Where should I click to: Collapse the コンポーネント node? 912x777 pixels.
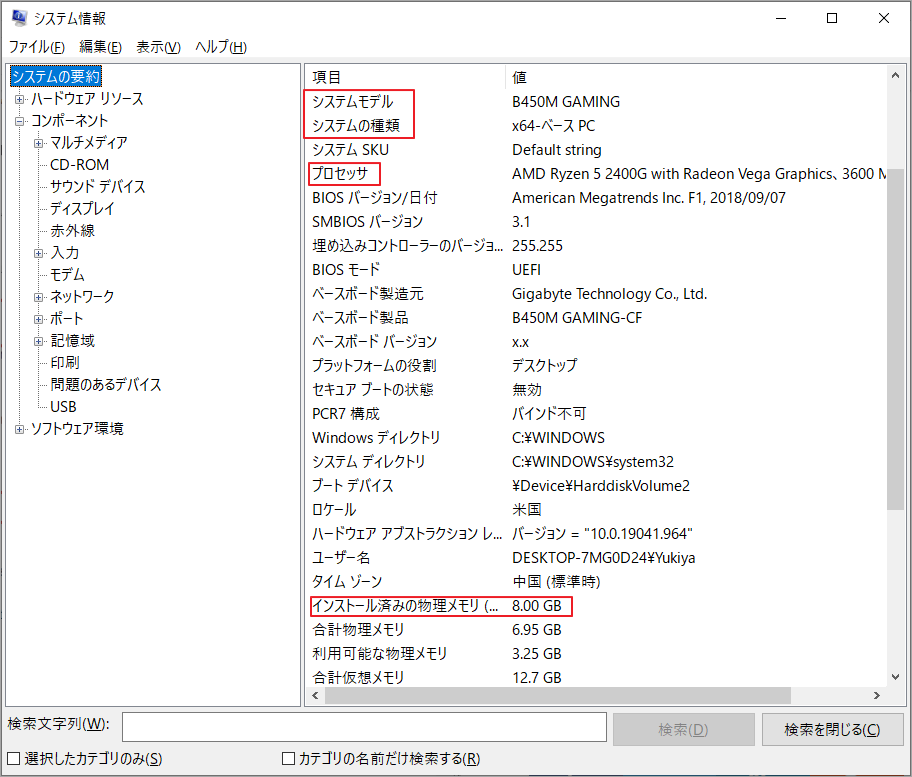coord(19,122)
